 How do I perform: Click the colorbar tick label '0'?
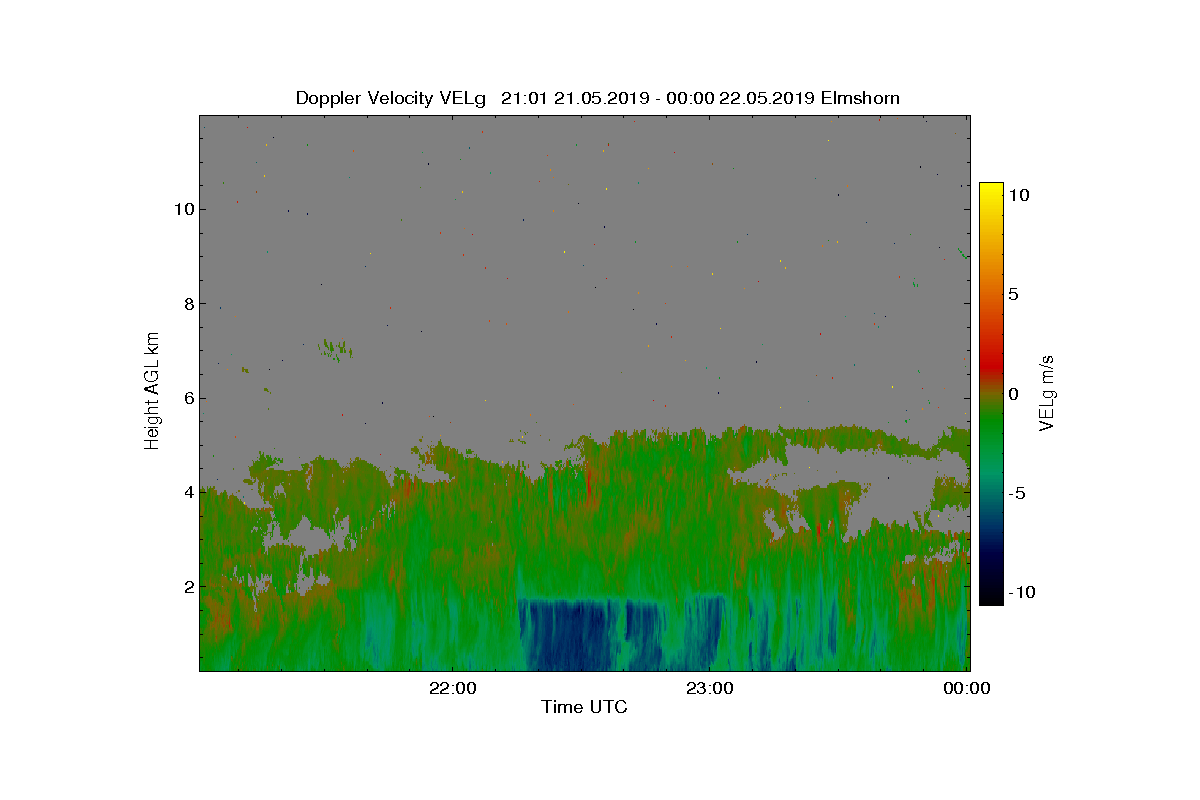(x=1013, y=394)
